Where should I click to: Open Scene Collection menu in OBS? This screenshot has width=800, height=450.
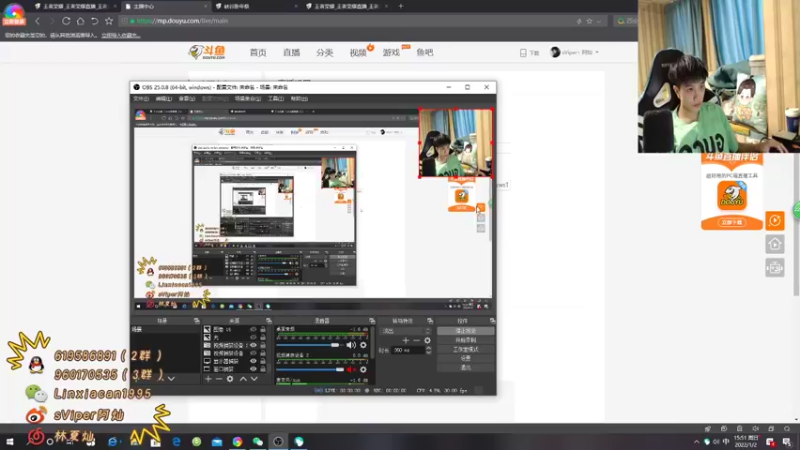(x=248, y=98)
